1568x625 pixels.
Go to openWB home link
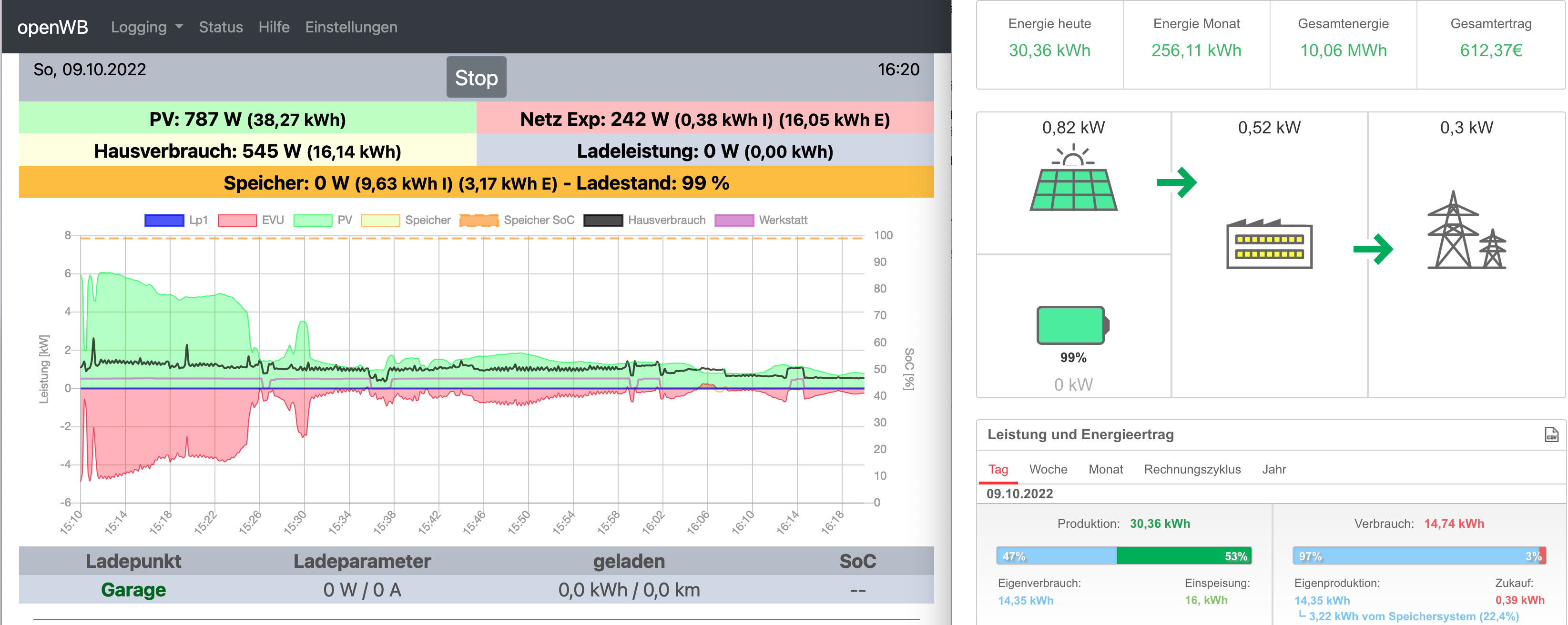(52, 27)
